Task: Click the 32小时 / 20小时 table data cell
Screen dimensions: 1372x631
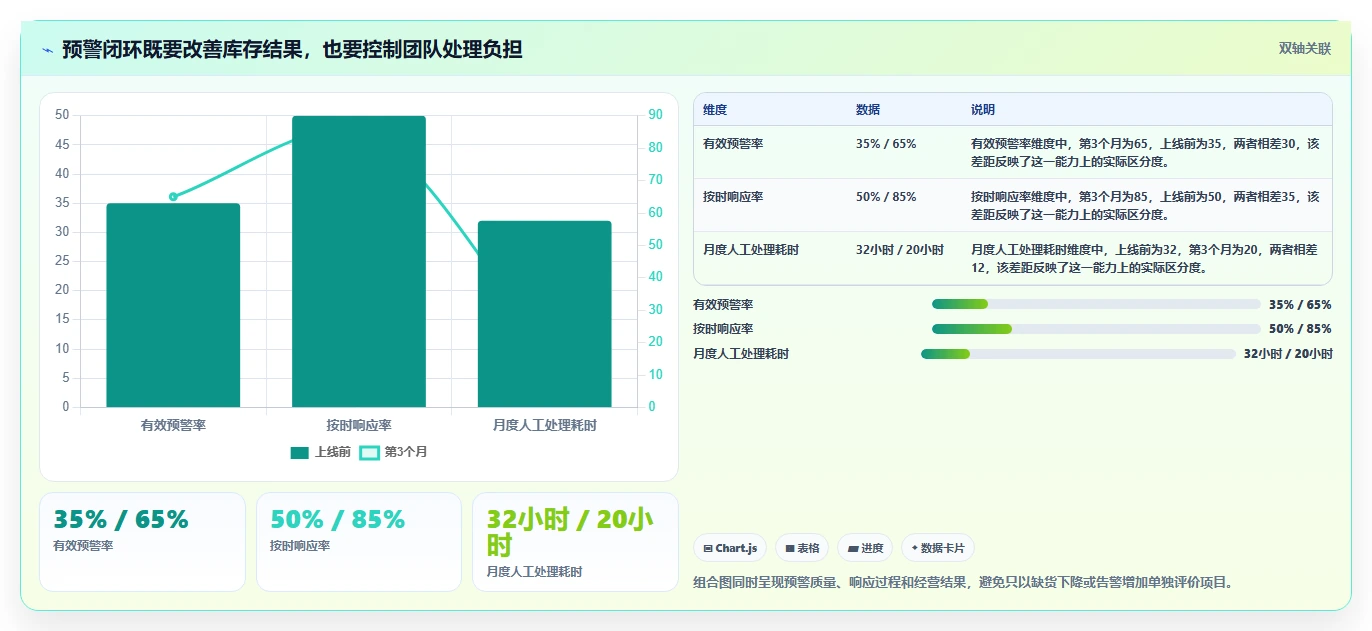Action: coord(900,250)
